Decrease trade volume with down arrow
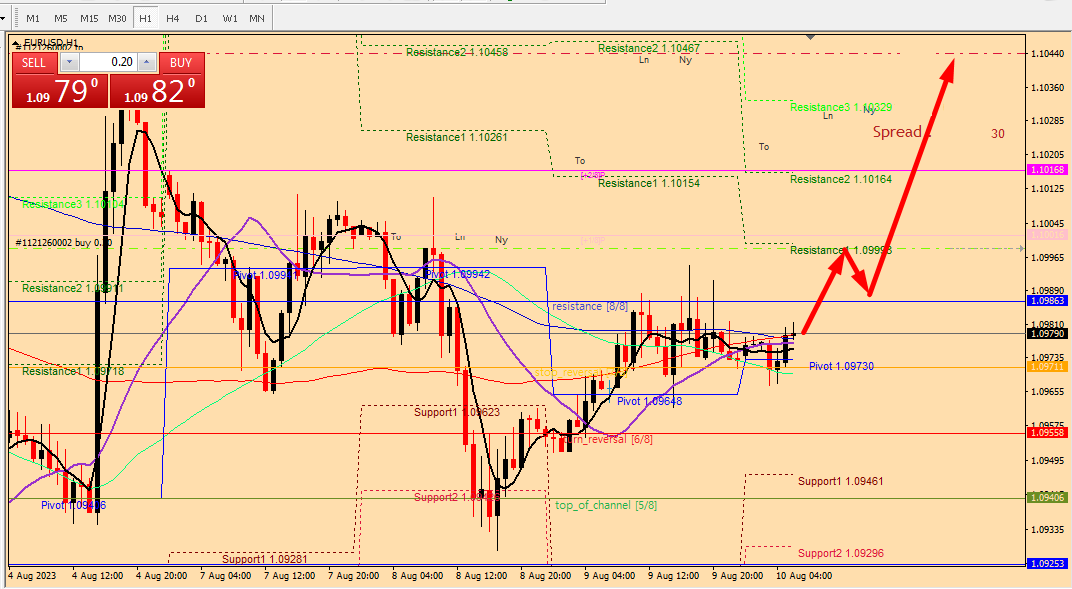The image size is (1072, 589). (x=69, y=63)
